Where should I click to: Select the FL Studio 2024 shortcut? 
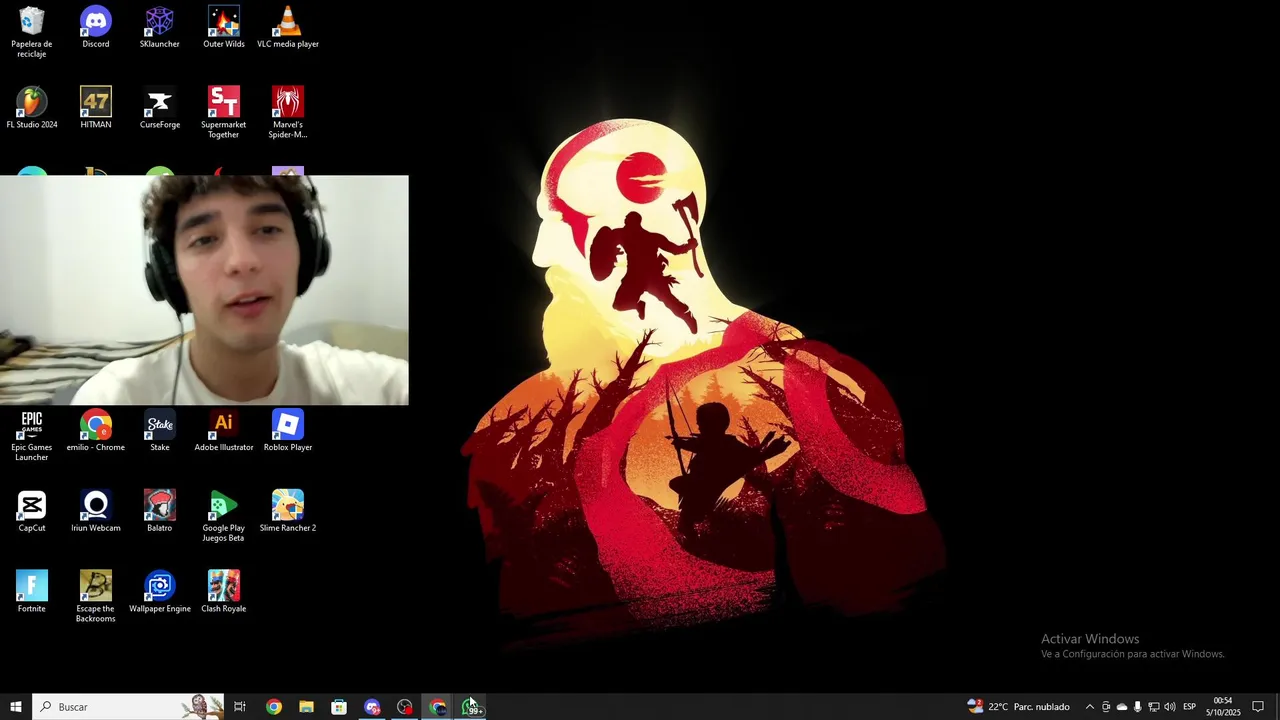(32, 108)
